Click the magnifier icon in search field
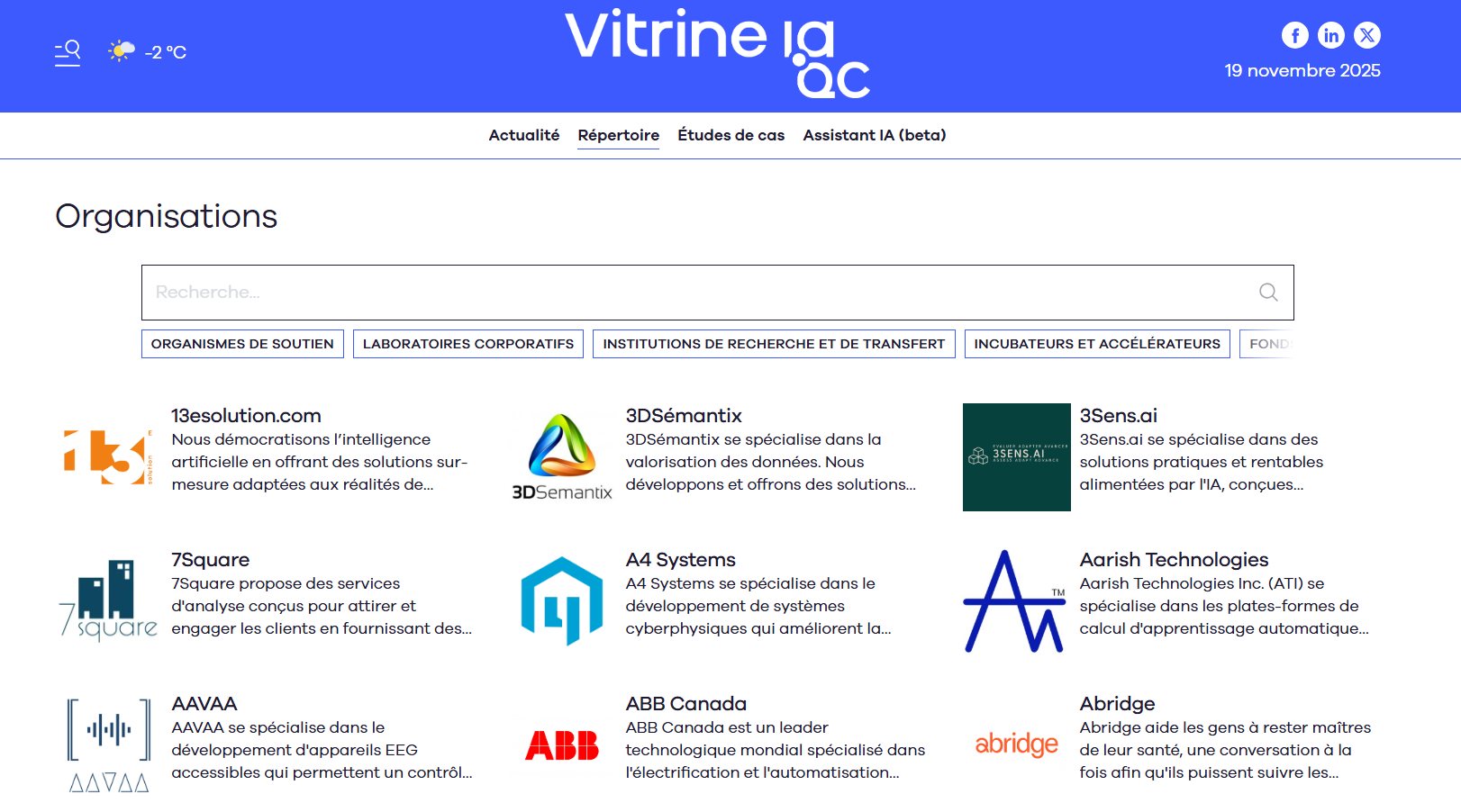Image resolution: width=1461 pixels, height=812 pixels. [x=1268, y=293]
